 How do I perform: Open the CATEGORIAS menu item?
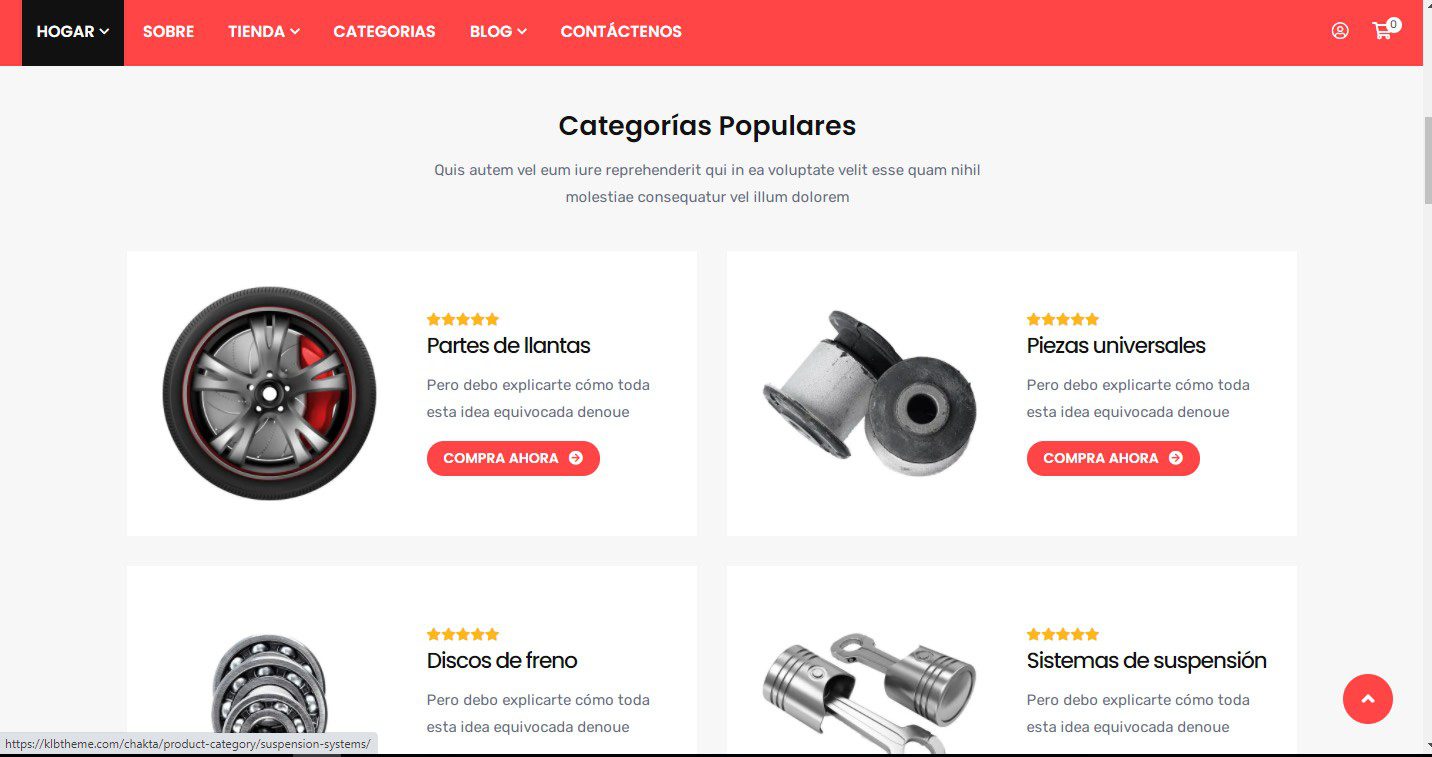[x=384, y=32]
